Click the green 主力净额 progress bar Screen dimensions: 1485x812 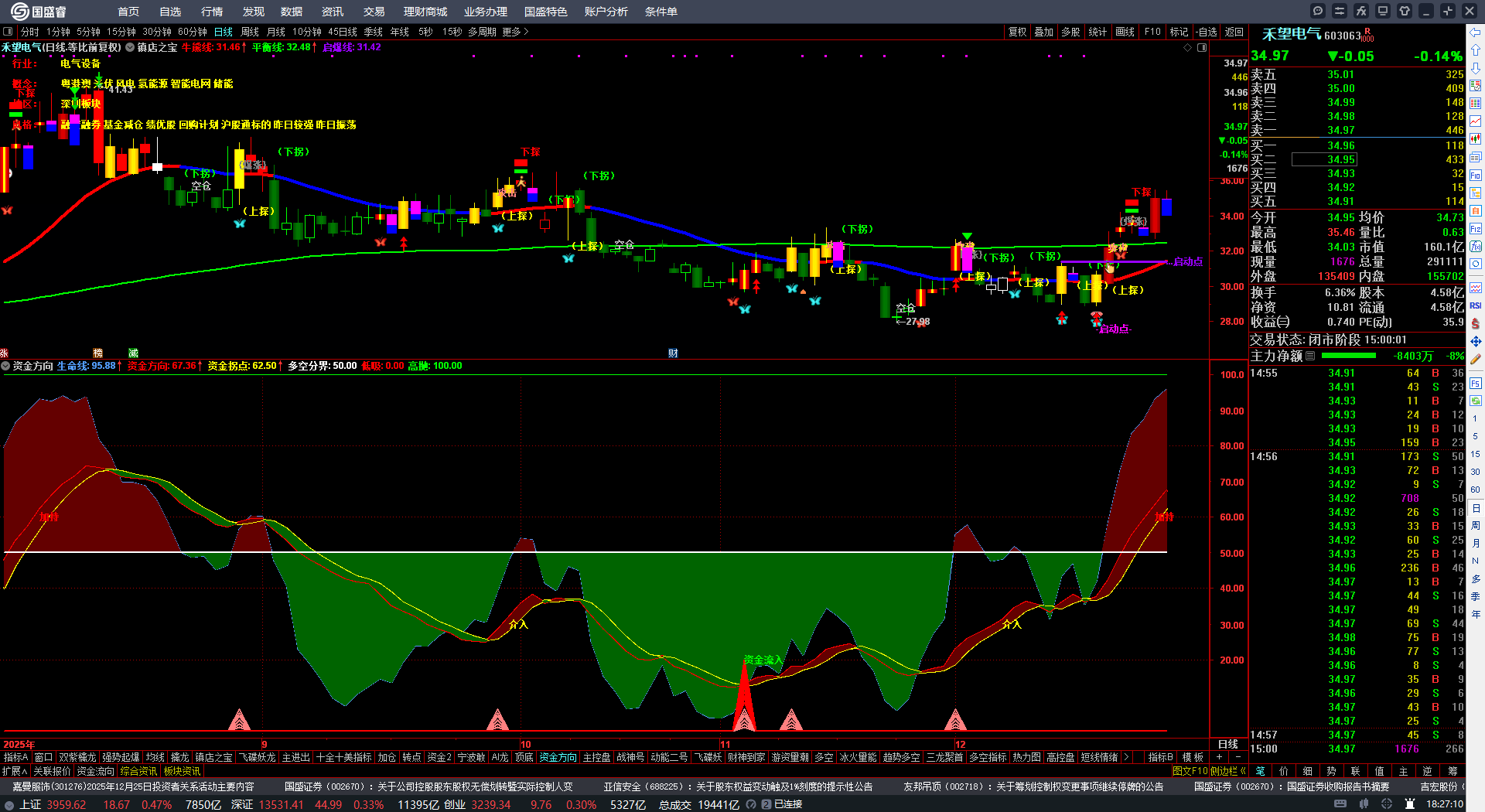tap(1349, 356)
